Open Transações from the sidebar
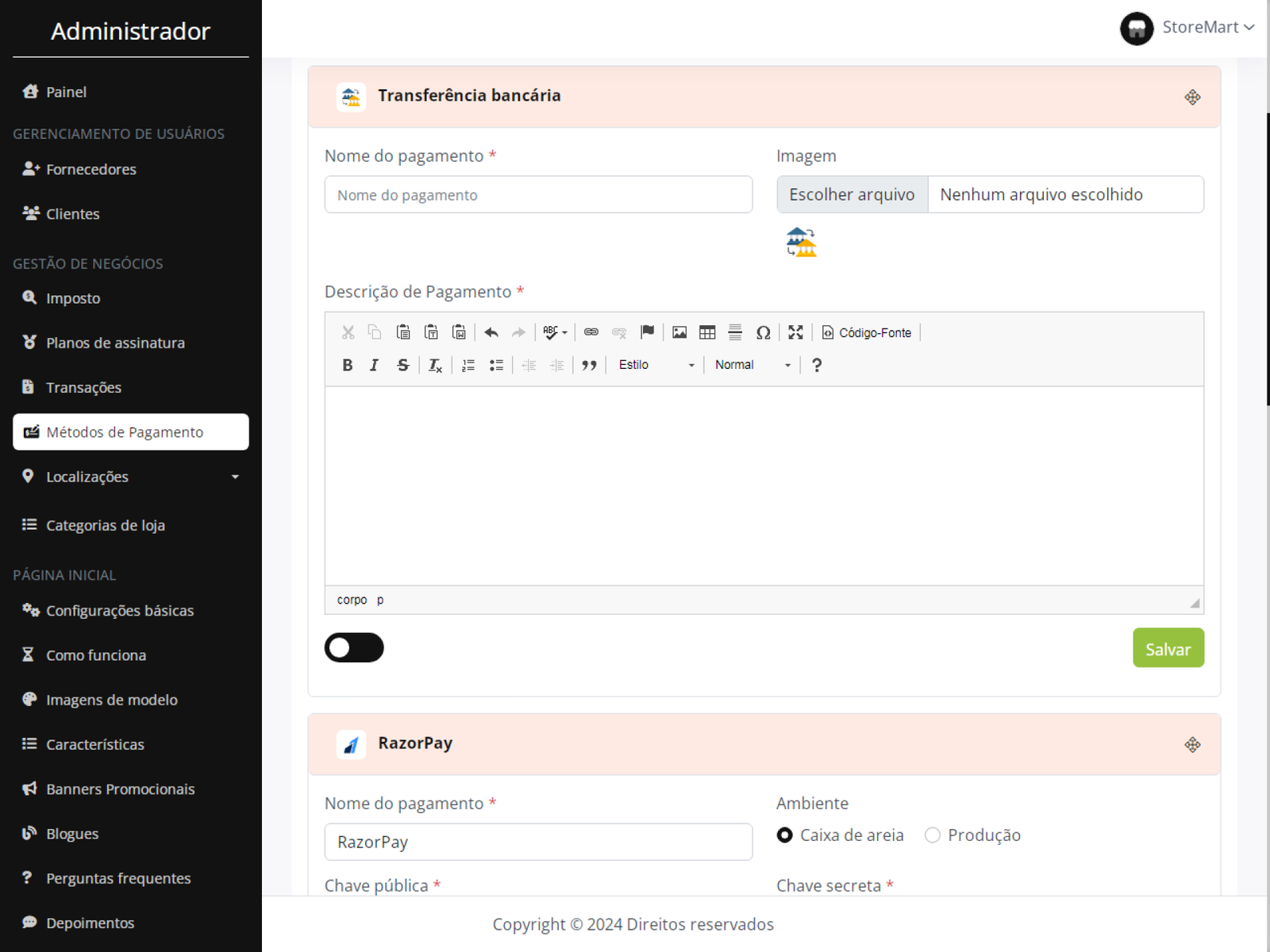This screenshot has height=952, width=1270. (x=83, y=387)
